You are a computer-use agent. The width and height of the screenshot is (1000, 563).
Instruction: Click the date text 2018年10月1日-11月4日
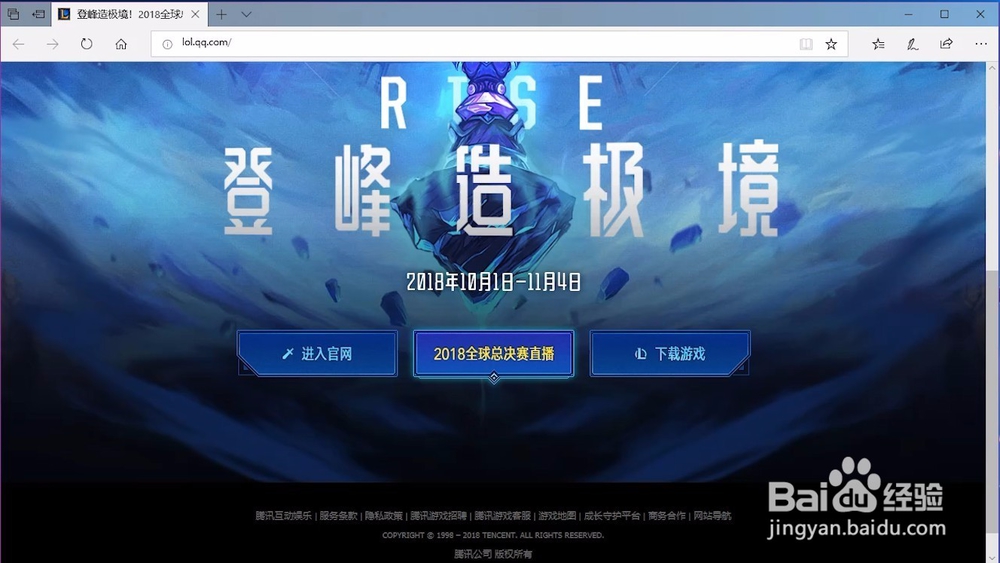tap(494, 281)
